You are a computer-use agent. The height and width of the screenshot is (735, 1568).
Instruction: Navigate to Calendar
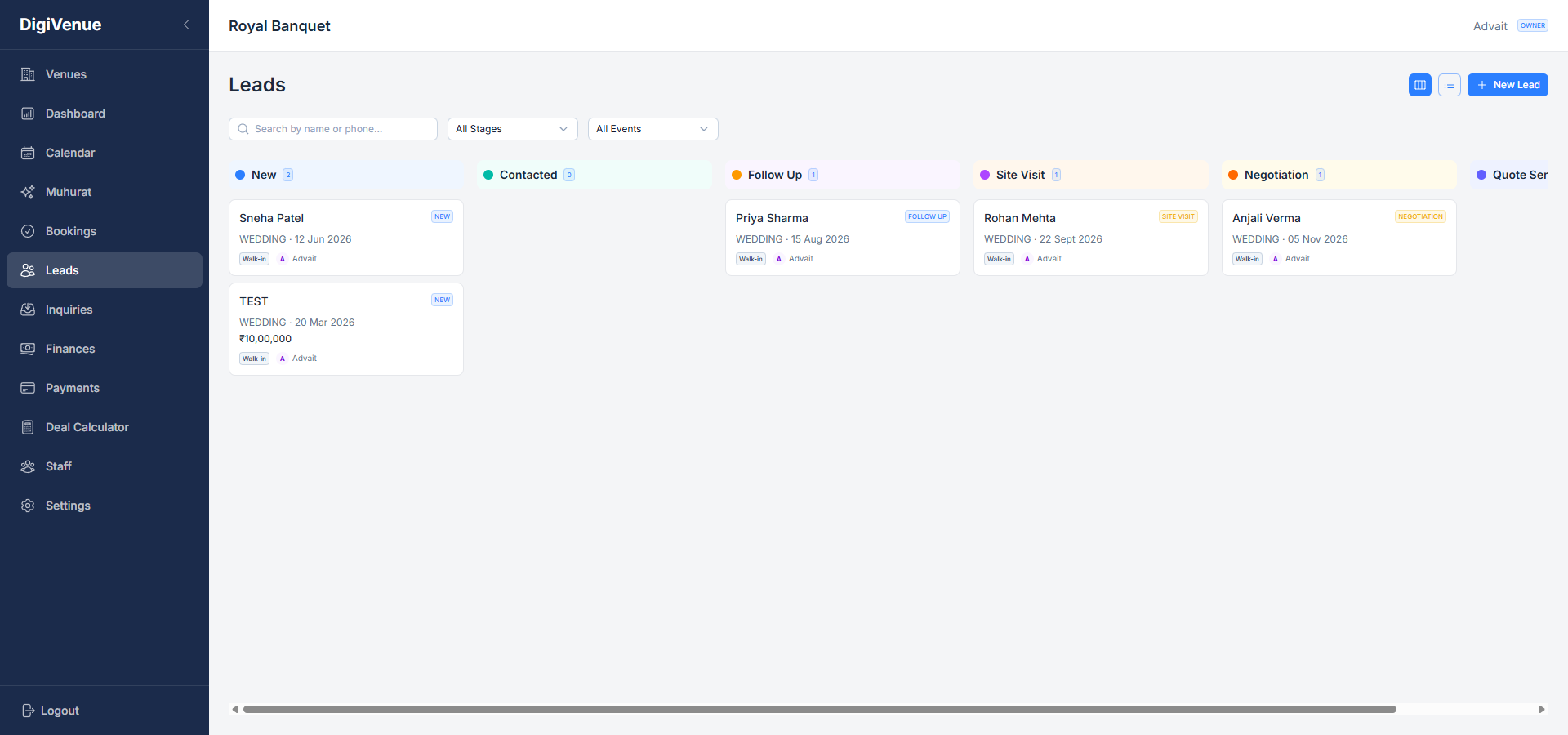[x=105, y=153]
